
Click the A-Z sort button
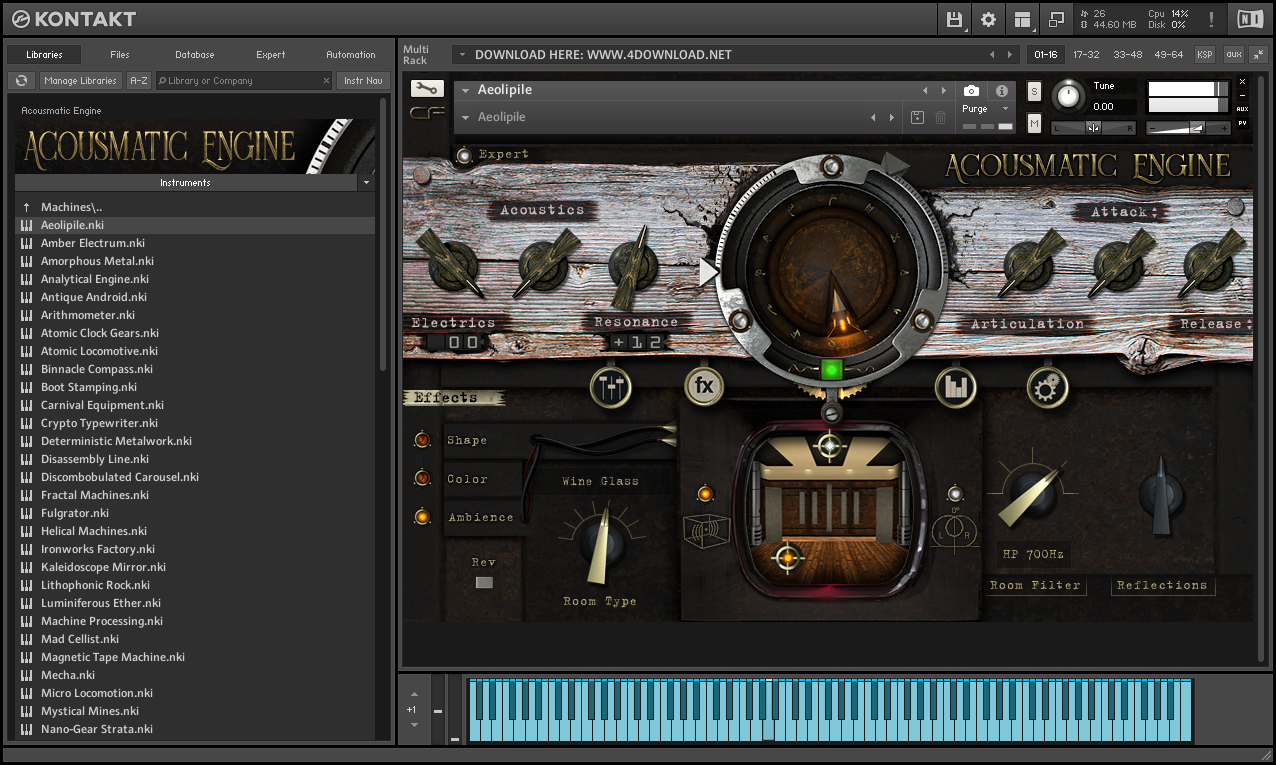click(139, 81)
